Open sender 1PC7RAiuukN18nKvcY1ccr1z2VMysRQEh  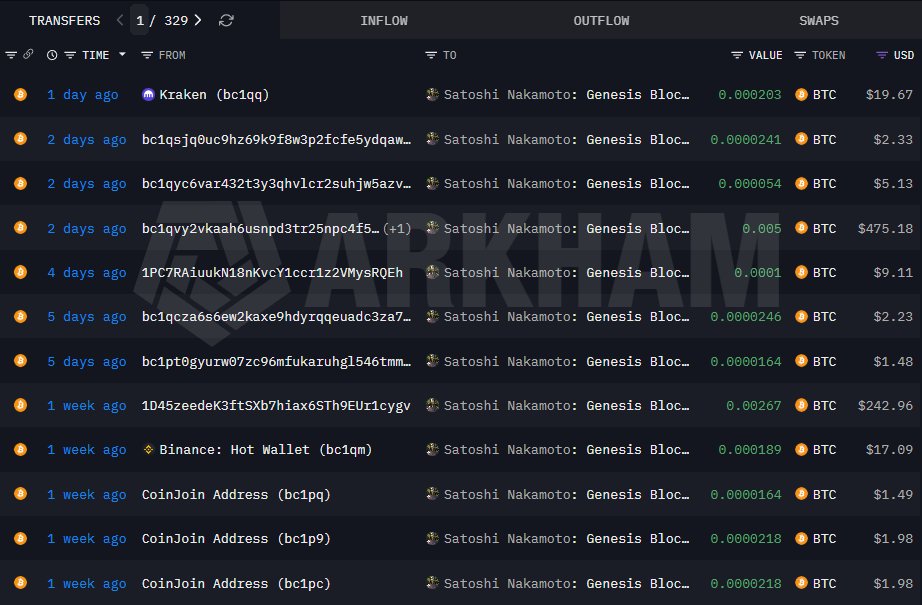(272, 273)
